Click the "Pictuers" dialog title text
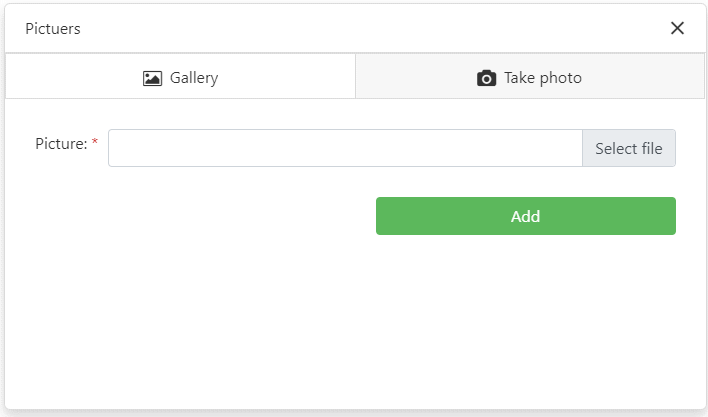This screenshot has height=417, width=708. 53,29
